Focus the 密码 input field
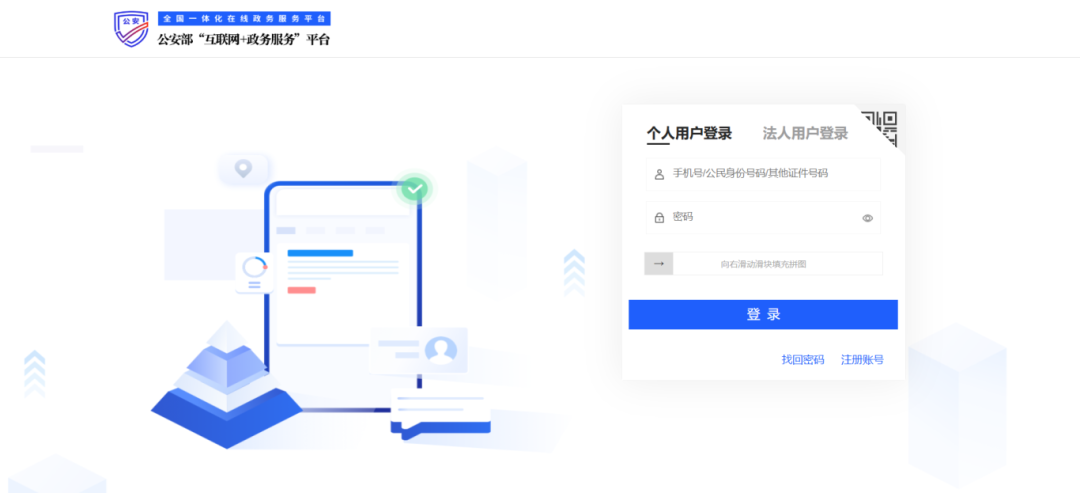This screenshot has width=1080, height=493. (x=760, y=218)
